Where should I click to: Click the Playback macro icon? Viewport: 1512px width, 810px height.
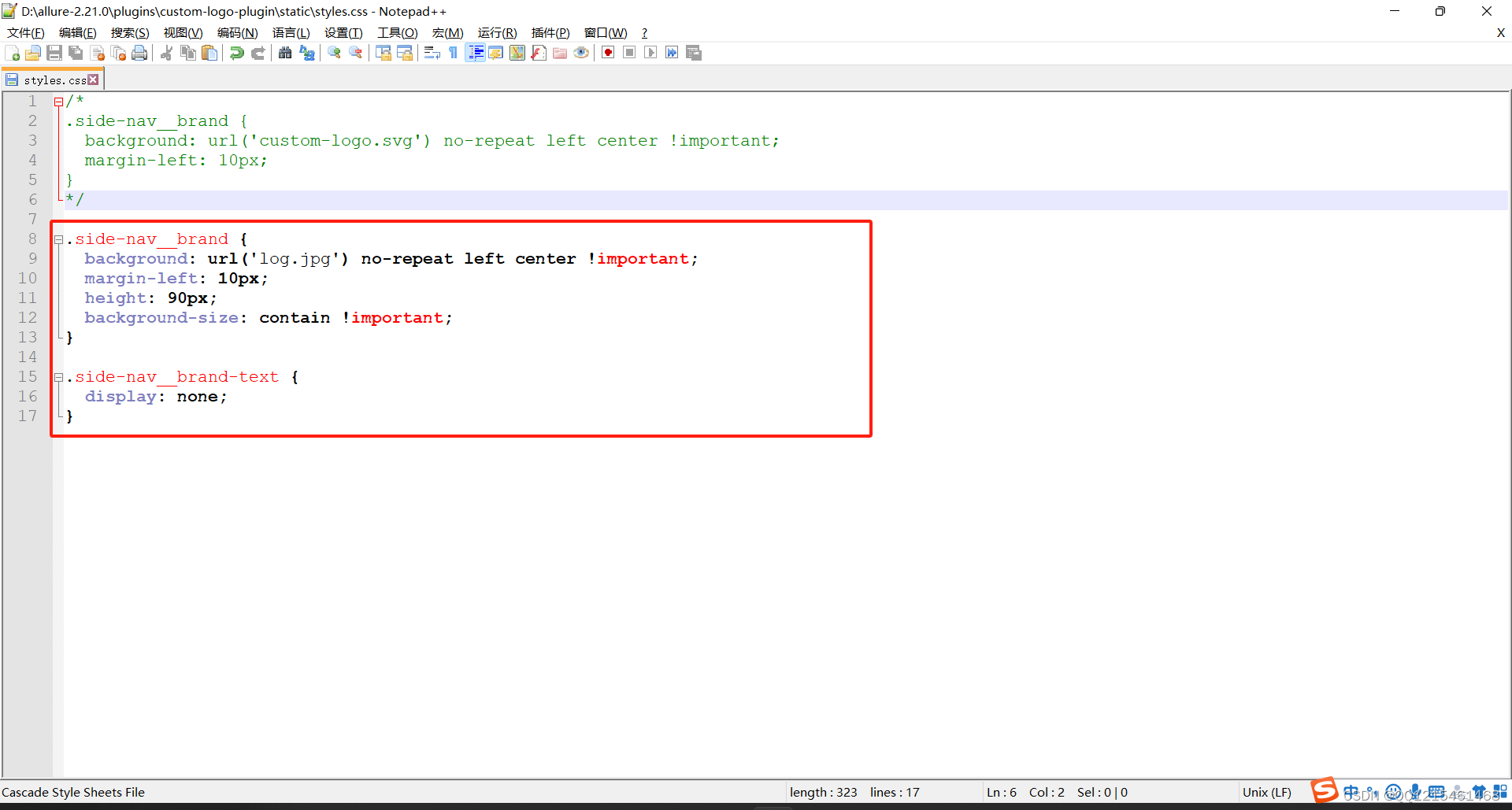pyautogui.click(x=650, y=53)
